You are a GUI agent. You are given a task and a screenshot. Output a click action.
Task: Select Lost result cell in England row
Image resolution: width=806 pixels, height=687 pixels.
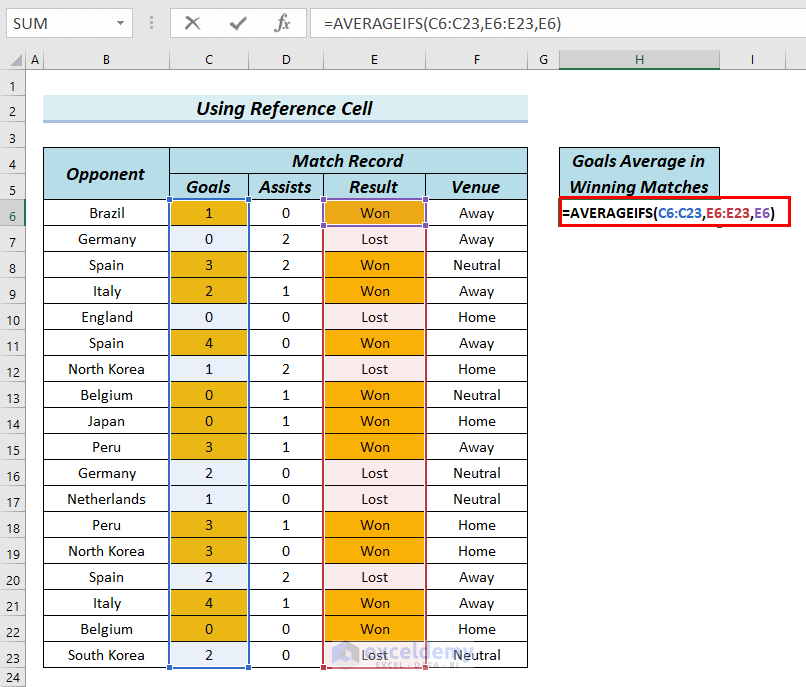coord(374,317)
